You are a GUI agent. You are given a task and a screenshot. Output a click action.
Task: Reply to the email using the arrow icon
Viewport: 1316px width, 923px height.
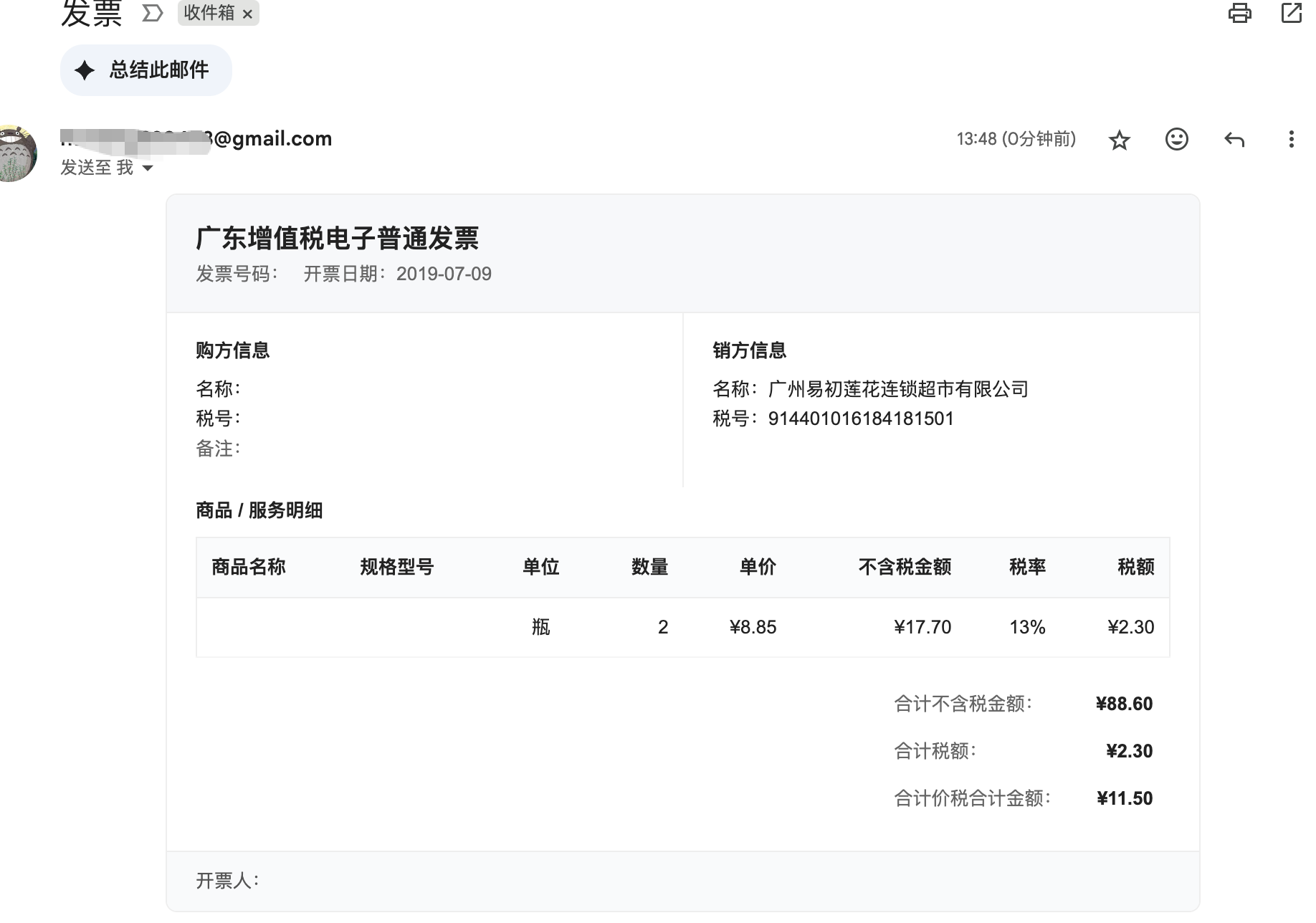click(1234, 139)
